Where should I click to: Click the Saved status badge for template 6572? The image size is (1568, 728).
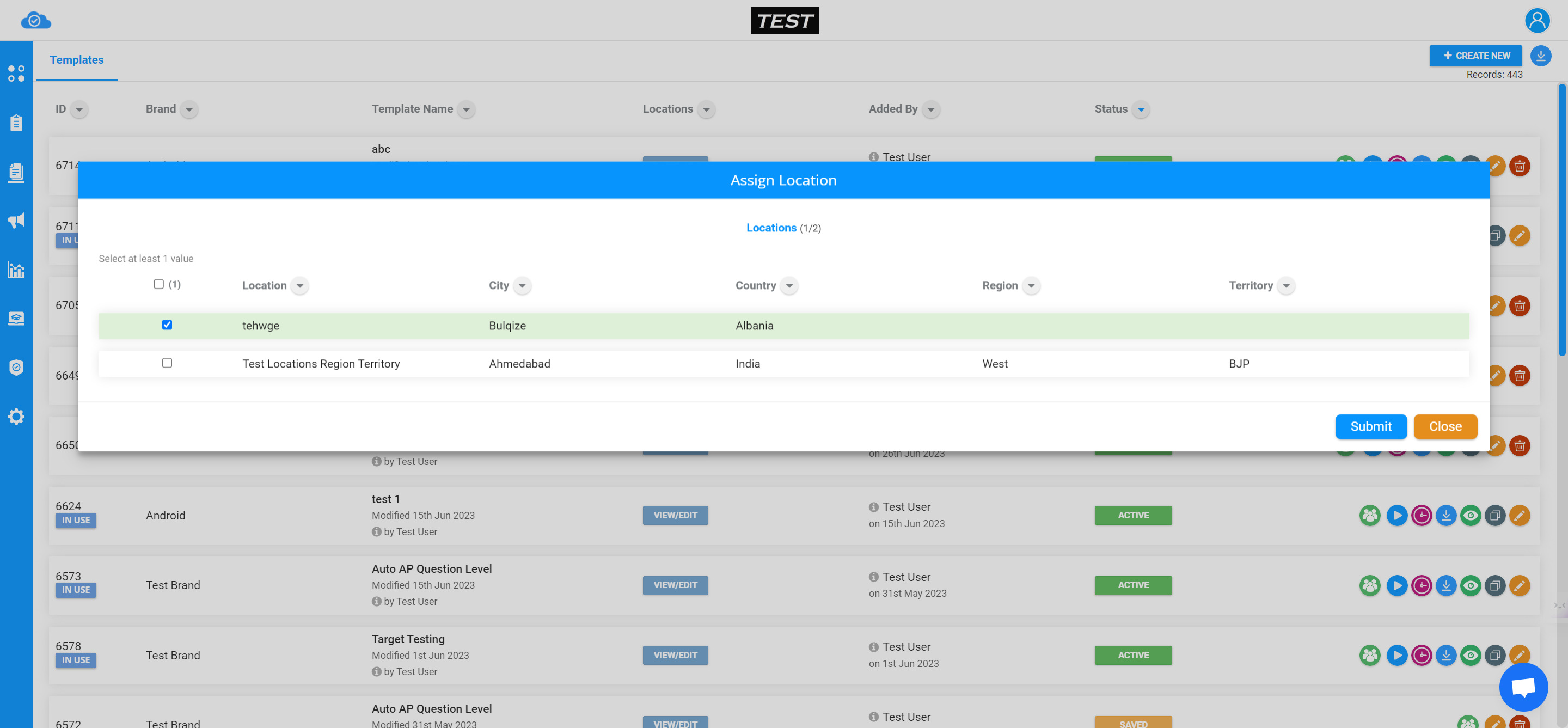pyautogui.click(x=1133, y=723)
